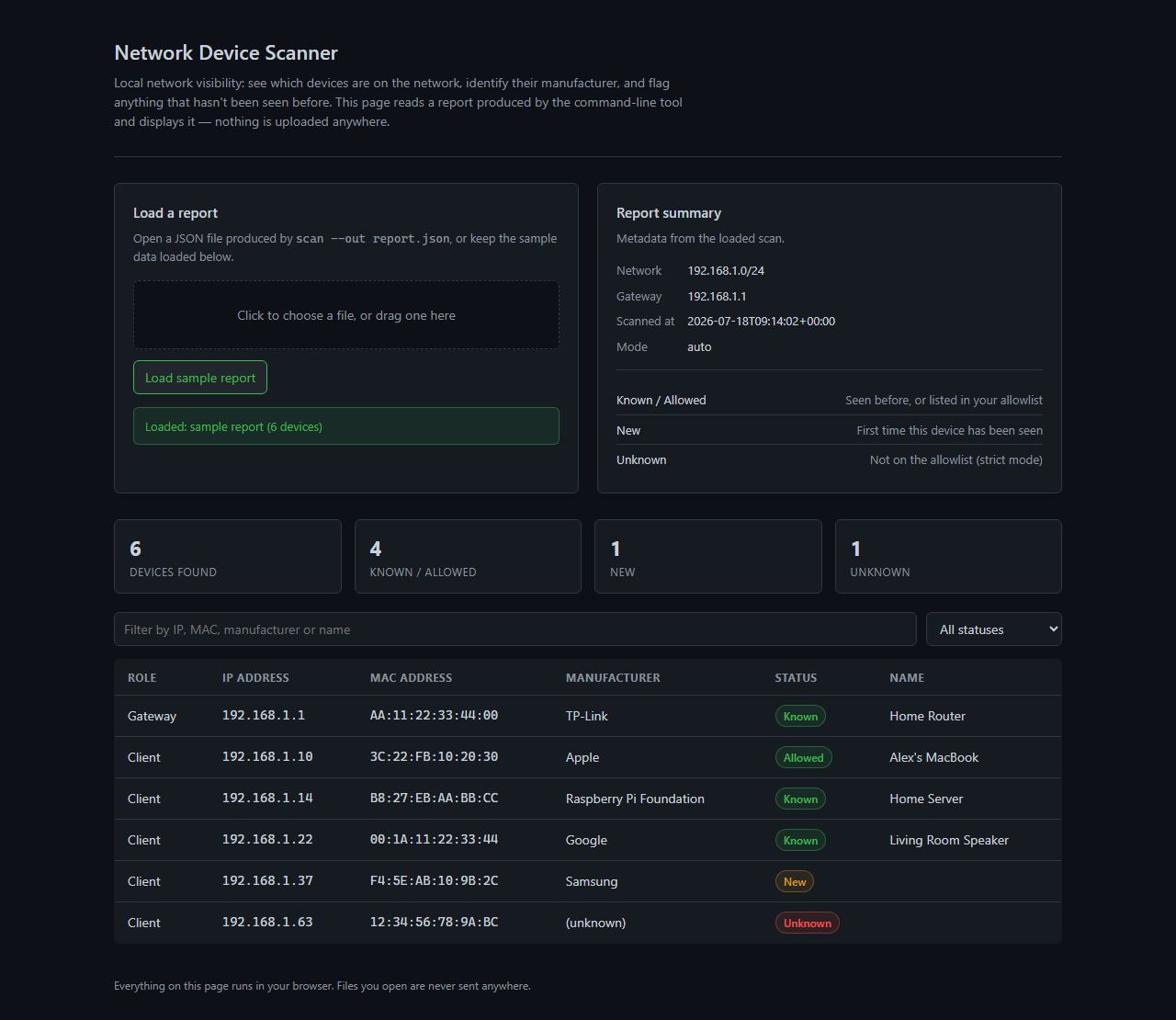Click the Known badge in Living Room Speaker row
Image resolution: width=1176 pixels, height=1020 pixels.
point(800,840)
